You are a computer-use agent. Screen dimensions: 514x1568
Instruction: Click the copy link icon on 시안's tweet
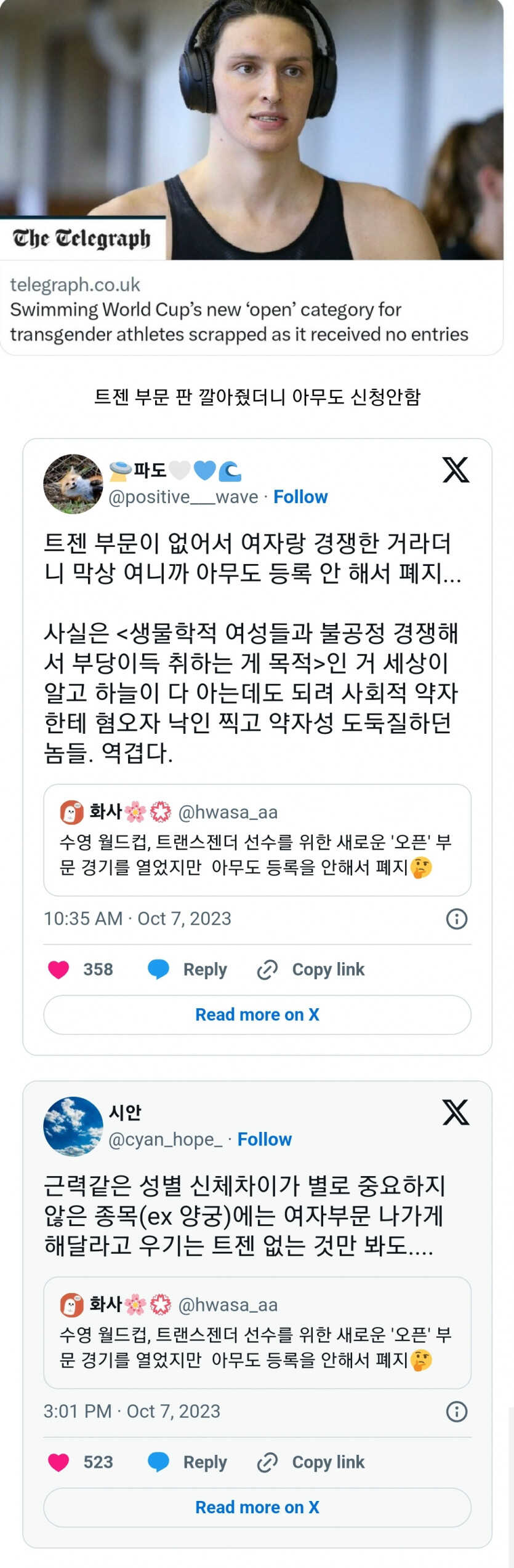(x=267, y=1462)
